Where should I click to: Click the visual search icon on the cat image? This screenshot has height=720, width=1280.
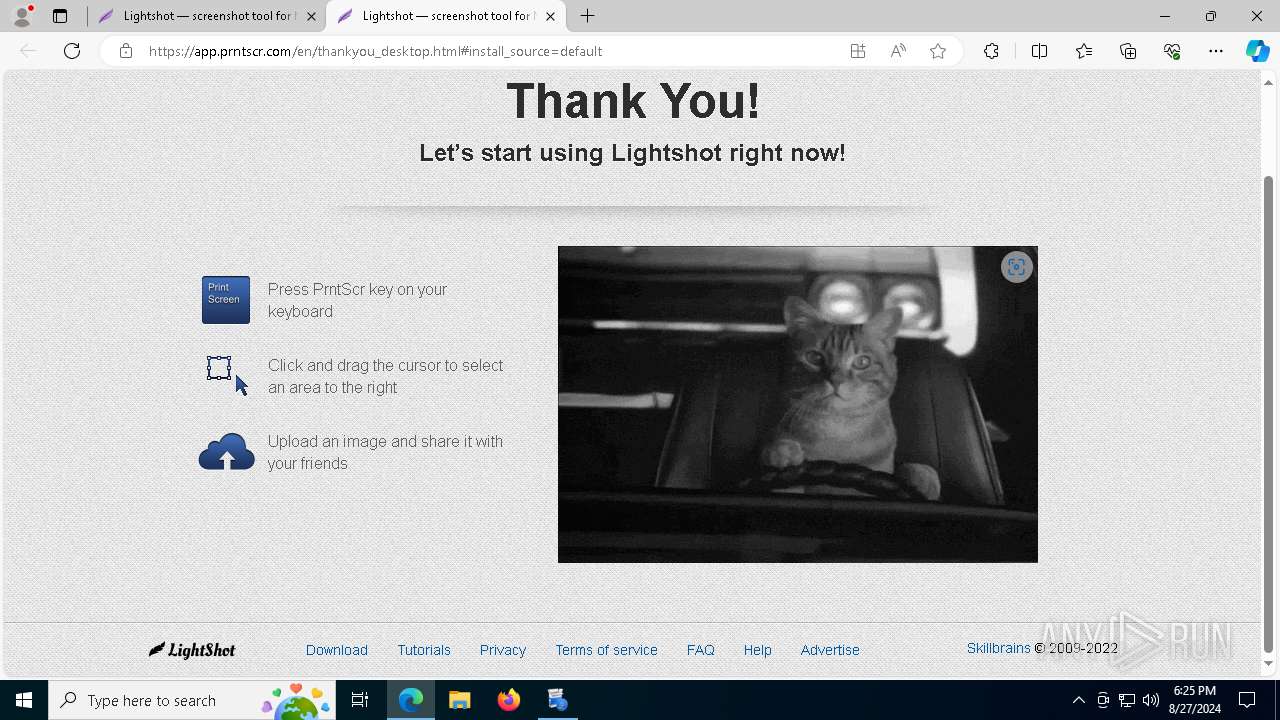click(1016, 267)
